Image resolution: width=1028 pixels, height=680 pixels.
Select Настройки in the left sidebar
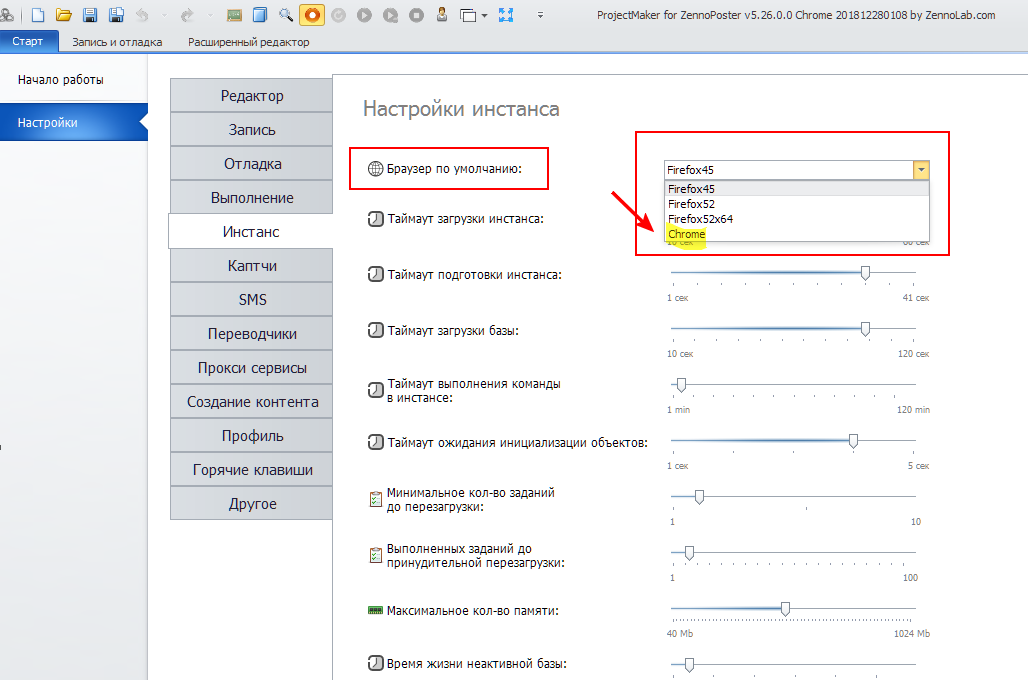tap(73, 122)
